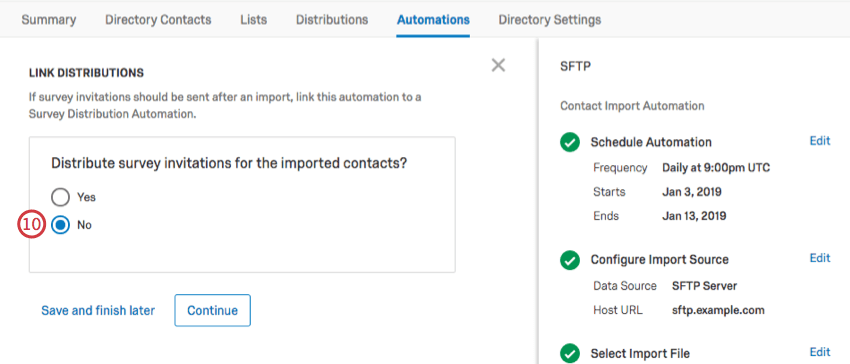Click the red step 10 marker
Viewport: 850px width, 364px height.
point(31,225)
